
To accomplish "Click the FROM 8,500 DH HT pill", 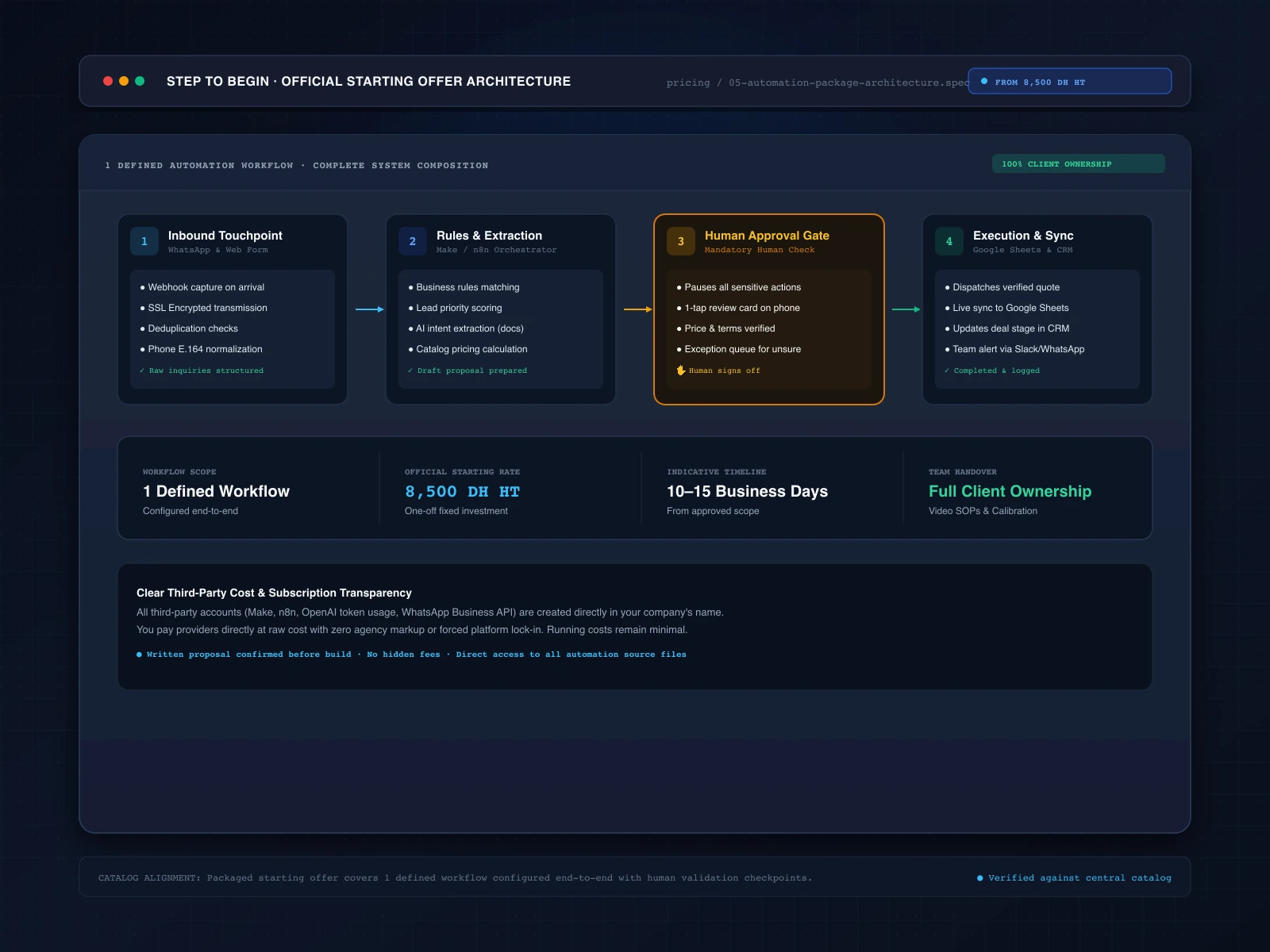I will click(1070, 81).
